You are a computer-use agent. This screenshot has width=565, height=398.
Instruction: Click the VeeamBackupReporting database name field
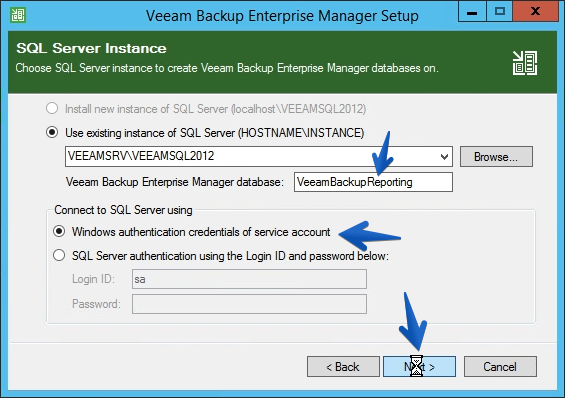[x=373, y=182]
